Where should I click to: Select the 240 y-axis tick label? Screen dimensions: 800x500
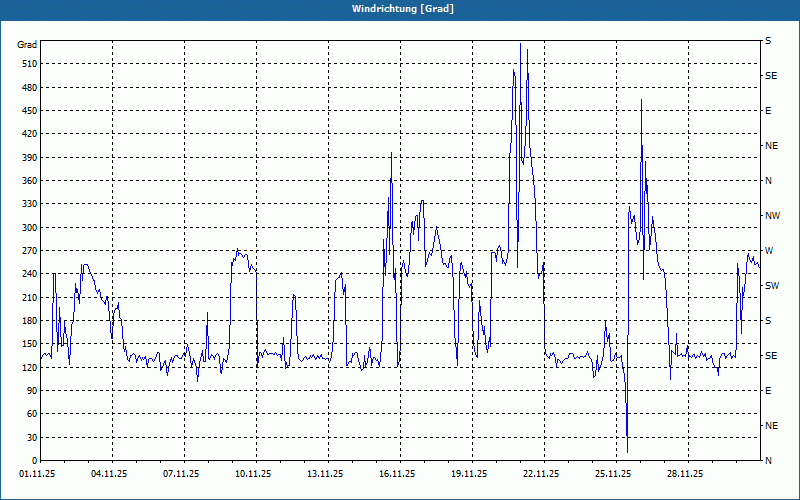coord(30,274)
